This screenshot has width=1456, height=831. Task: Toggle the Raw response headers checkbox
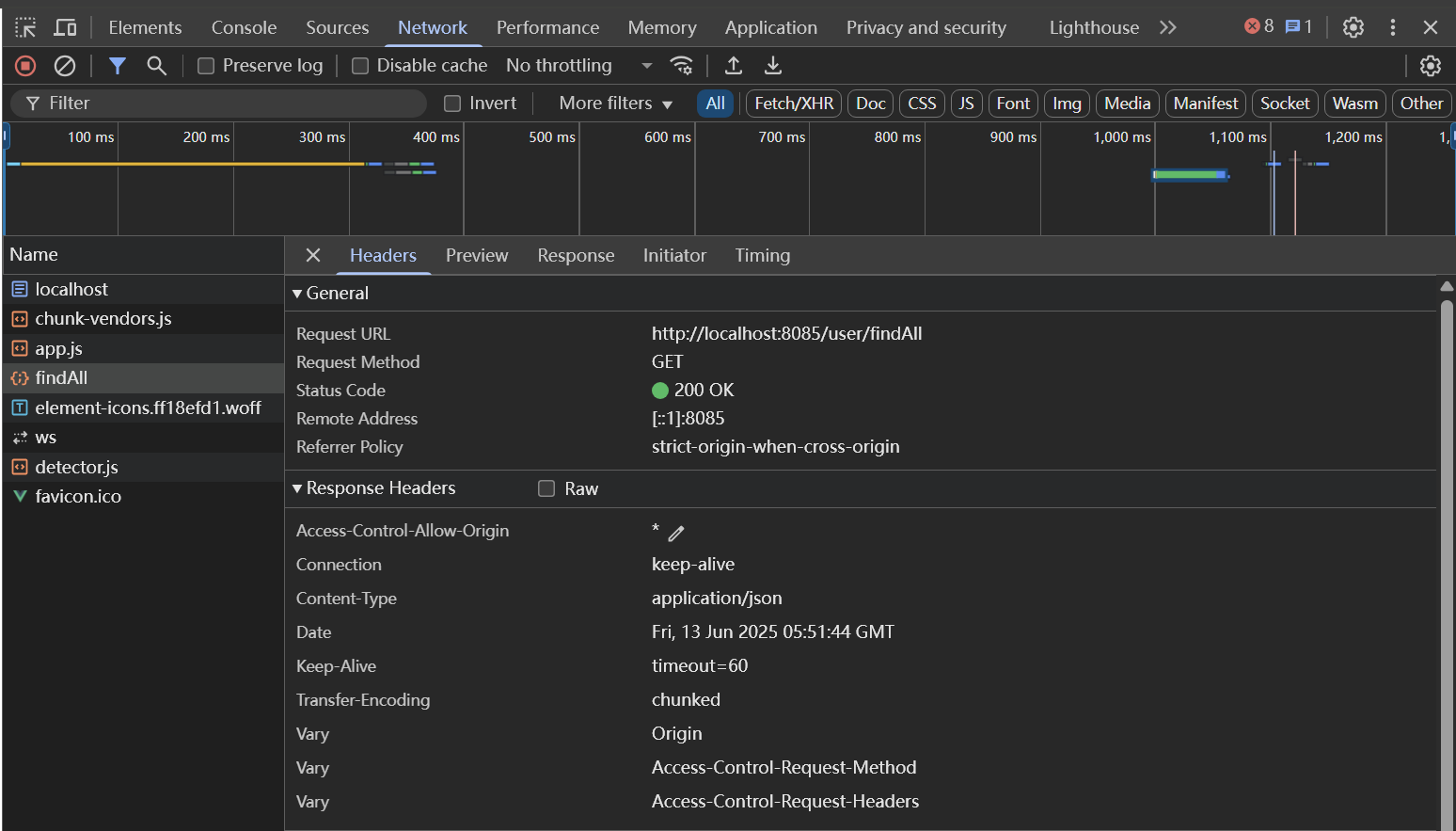[546, 488]
